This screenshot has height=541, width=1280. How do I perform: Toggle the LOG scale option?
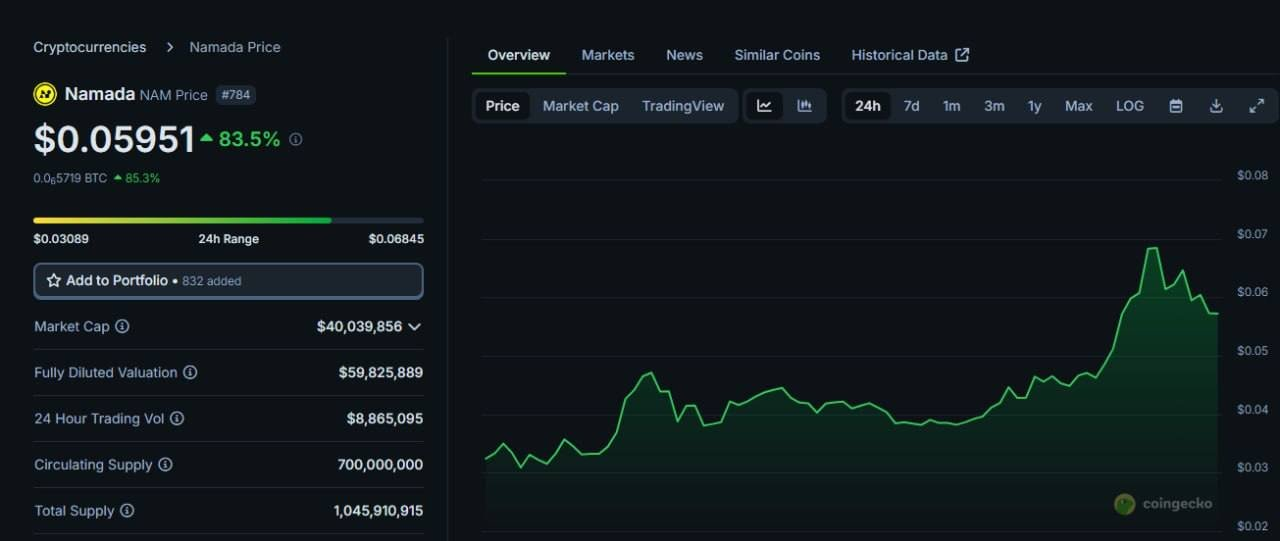pos(1130,106)
